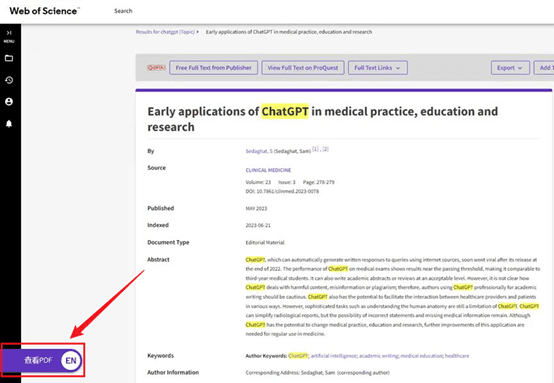Image resolution: width=554 pixels, height=383 pixels.
Task: Click the Web of Science logo
Action: tap(45, 11)
